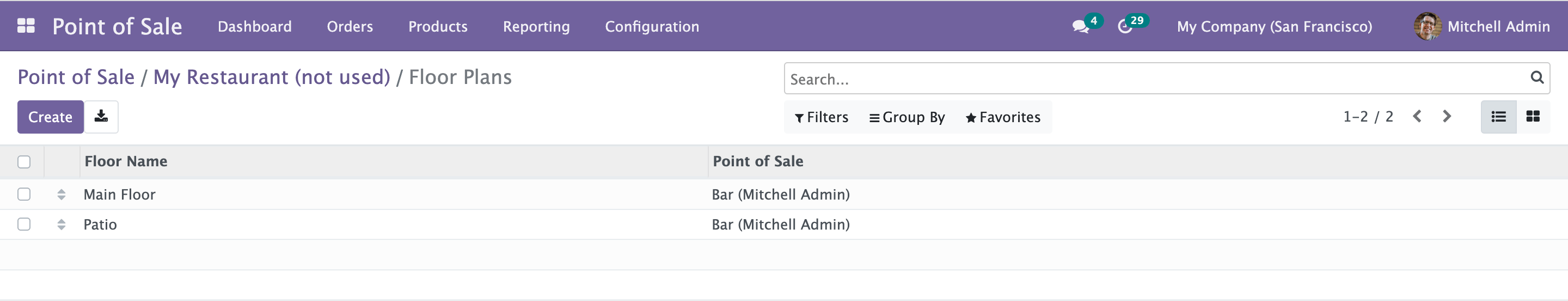
Task: Go to next page arrow
Action: click(x=1447, y=116)
